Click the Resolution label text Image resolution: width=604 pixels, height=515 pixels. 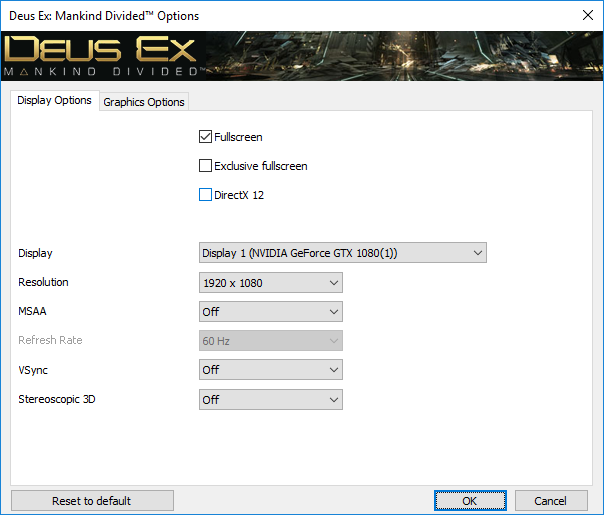pyautogui.click(x=43, y=282)
